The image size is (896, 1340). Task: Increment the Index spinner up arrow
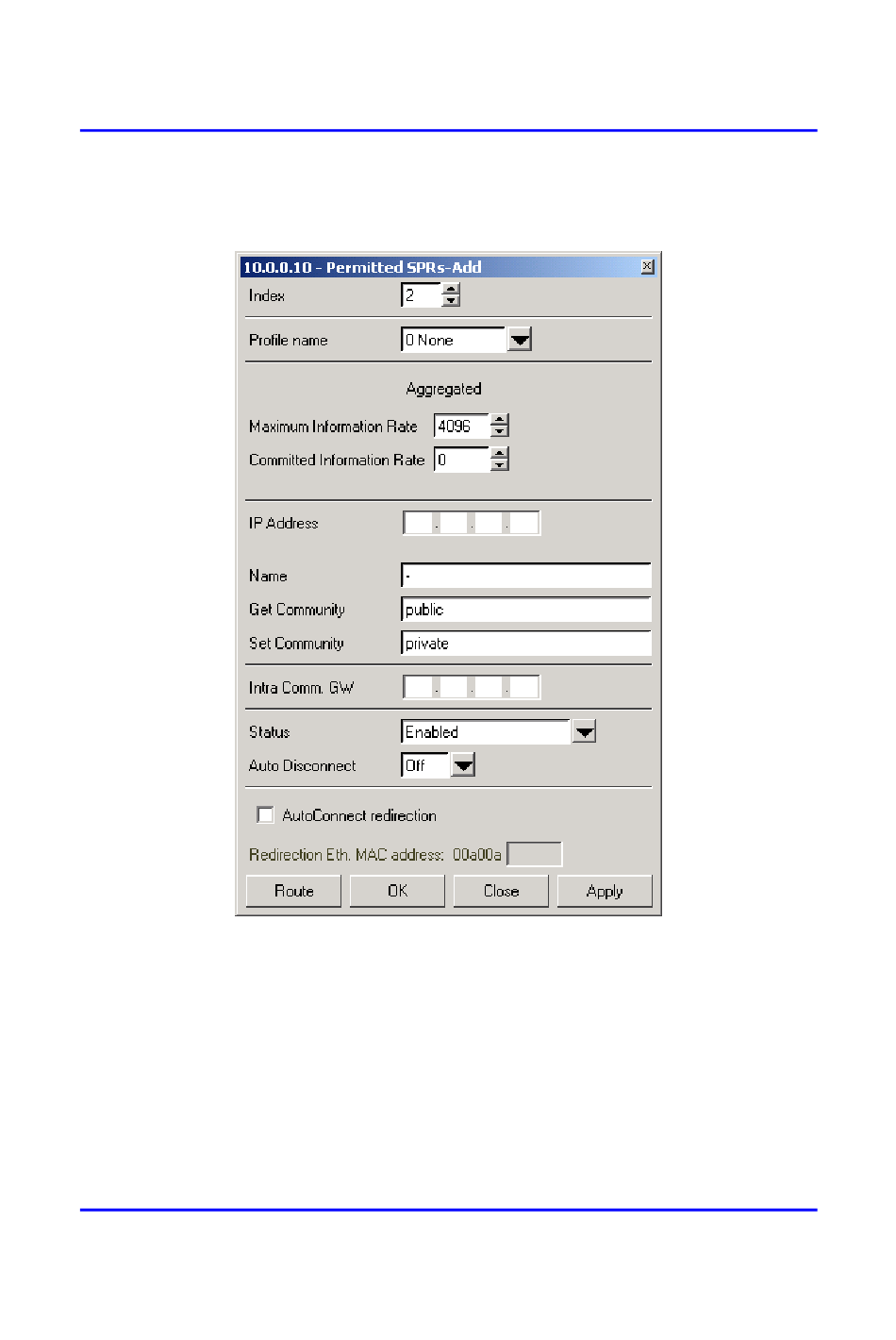point(451,290)
